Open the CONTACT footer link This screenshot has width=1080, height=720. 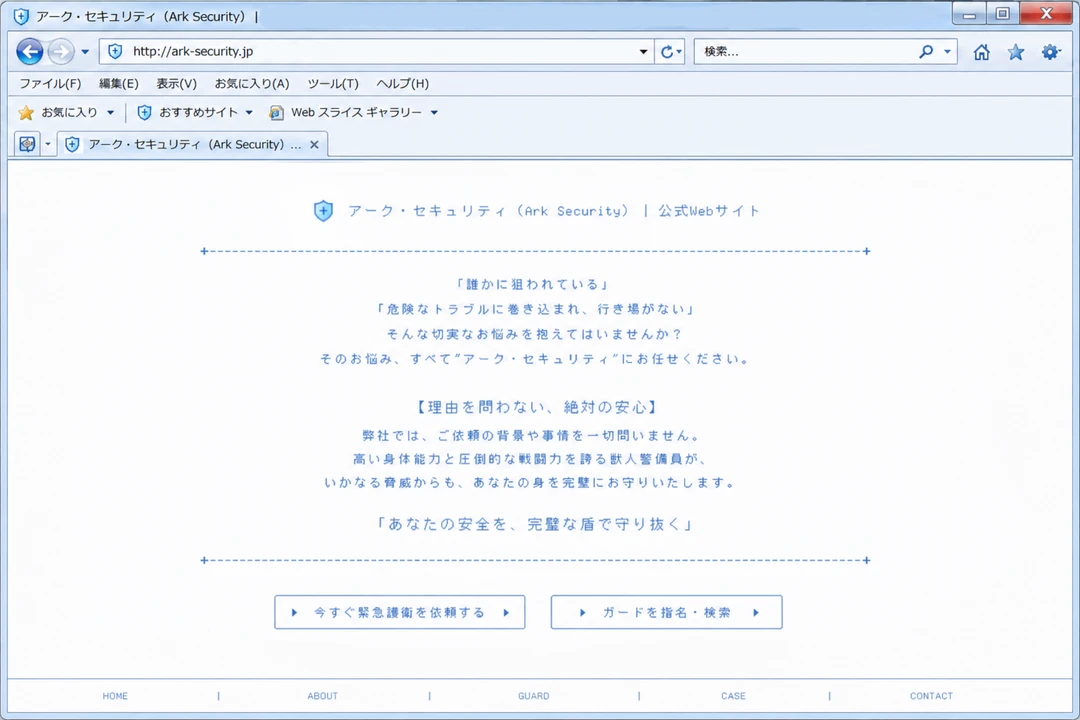click(931, 696)
